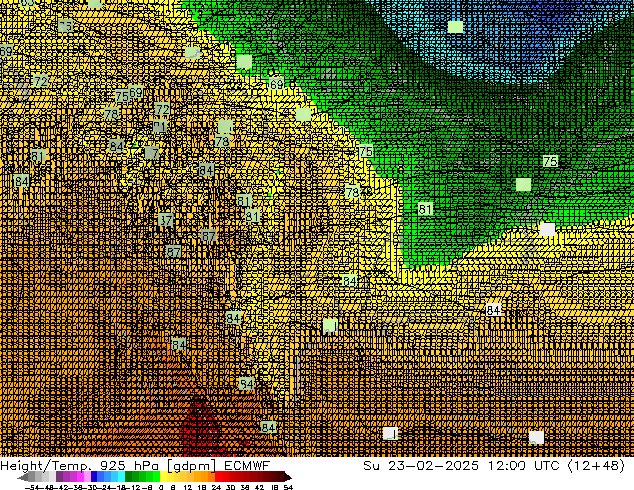This screenshot has height=490, width=634.
Task: Click the dark maroon right arrow end of legend
Action: point(288,477)
